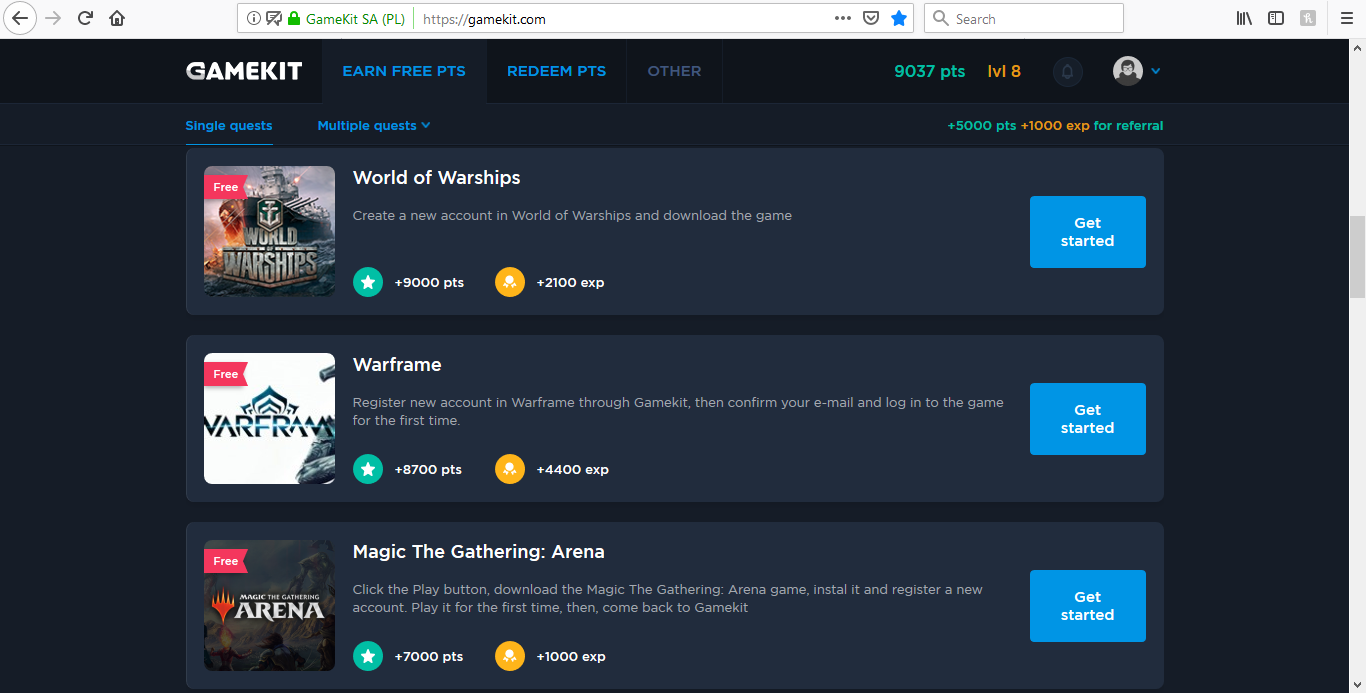The image size is (1366, 693).
Task: Click the notification bell icon
Action: tap(1068, 72)
